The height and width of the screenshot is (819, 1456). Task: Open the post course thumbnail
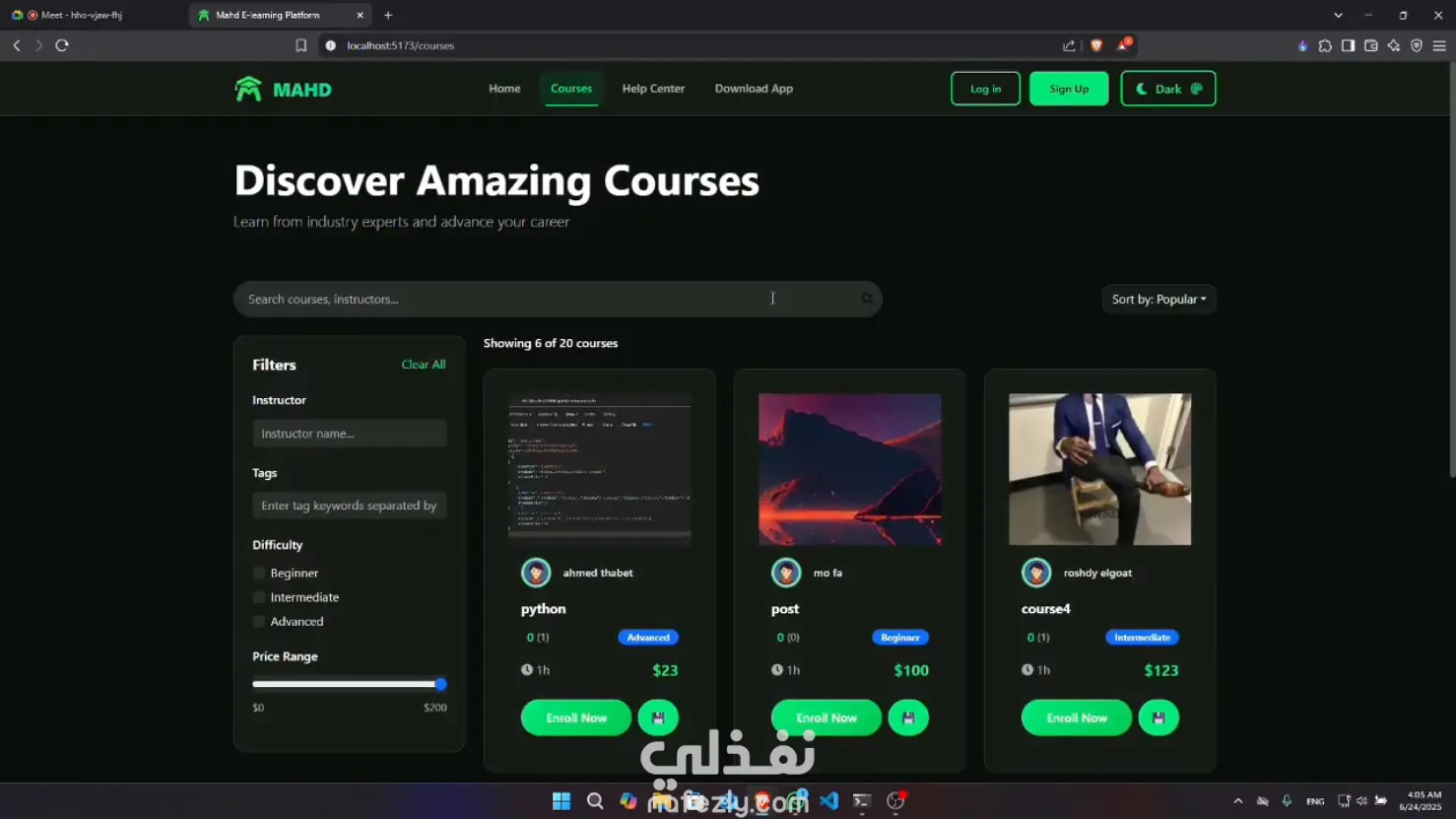(850, 469)
